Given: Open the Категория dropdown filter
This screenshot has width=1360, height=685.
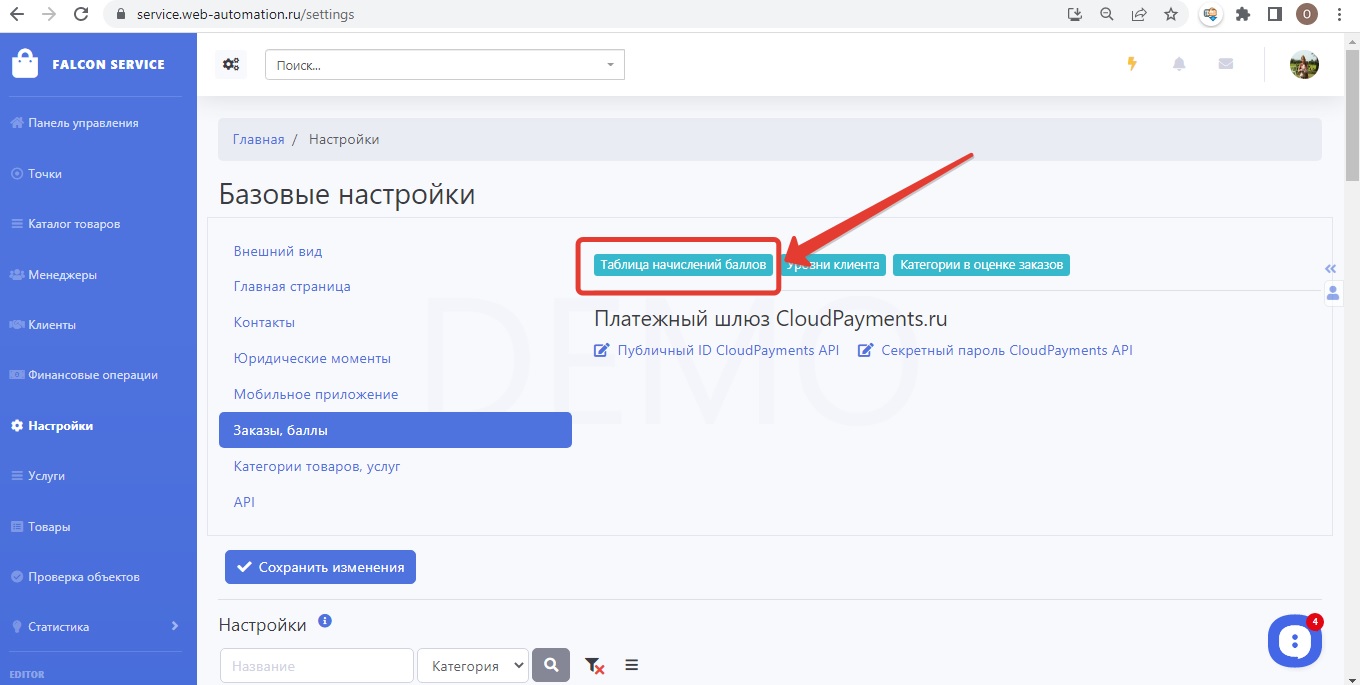Looking at the screenshot, I should point(473,665).
